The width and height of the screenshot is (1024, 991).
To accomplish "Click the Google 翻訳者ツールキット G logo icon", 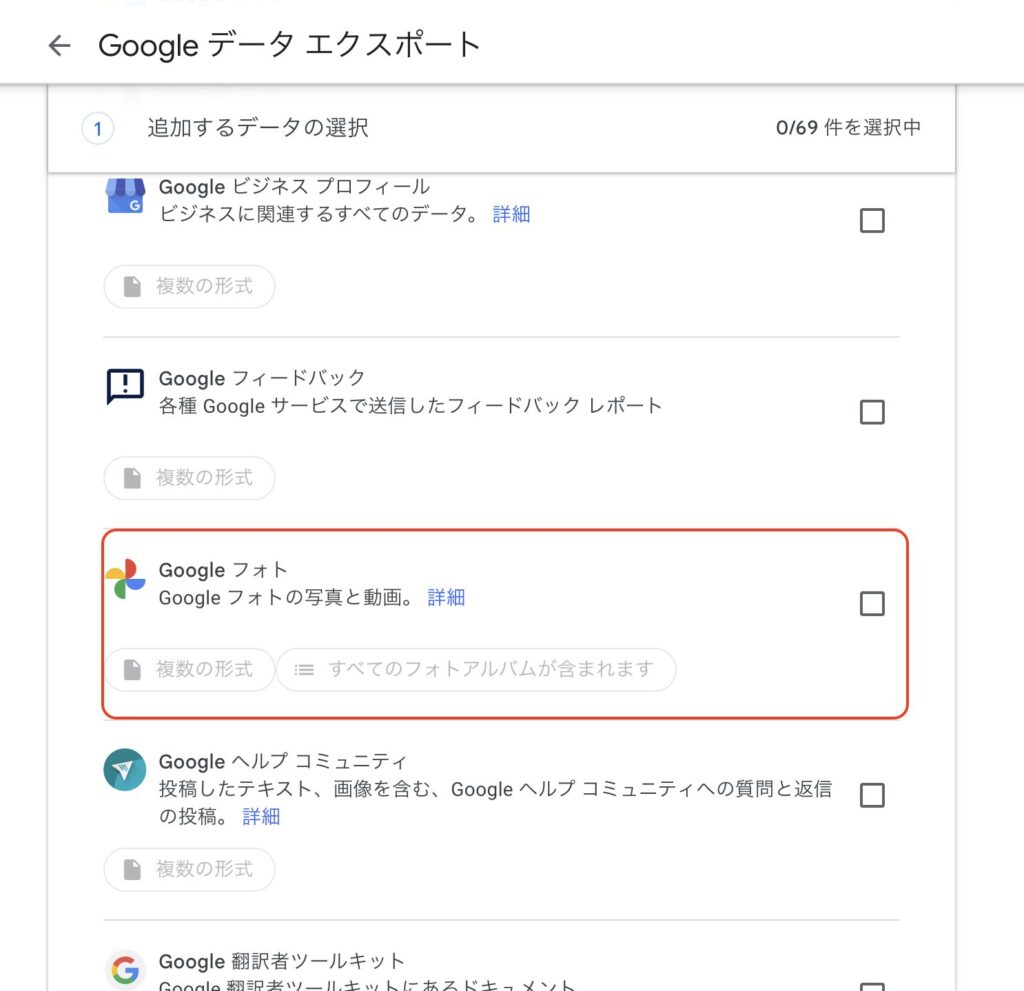I will [125, 969].
